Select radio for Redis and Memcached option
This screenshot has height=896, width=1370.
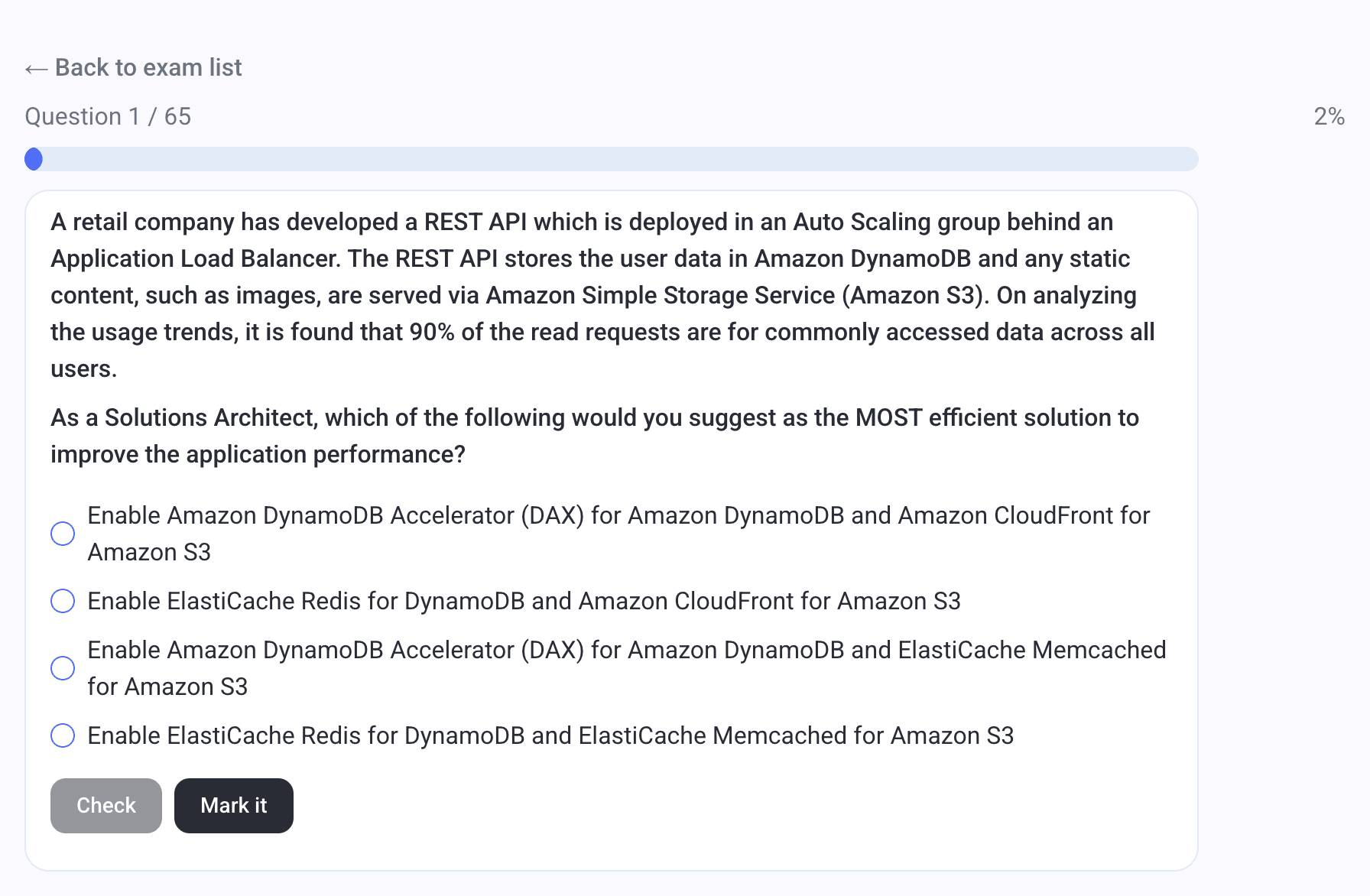pos(63,735)
